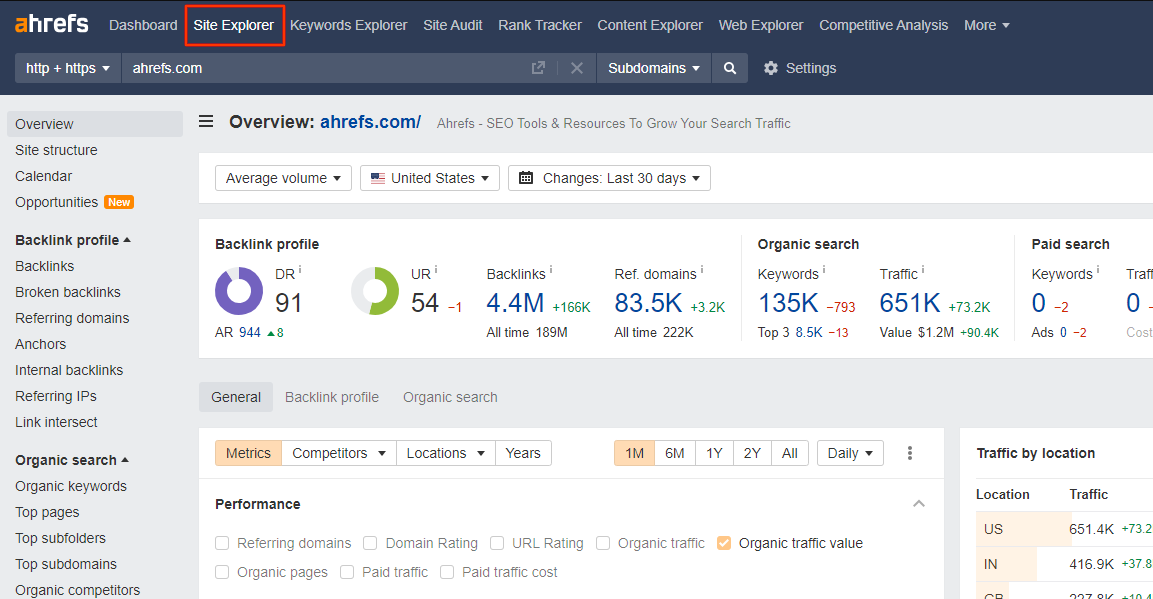1153x599 pixels.
Task: Enable URL Rating checkbox
Action: [497, 543]
